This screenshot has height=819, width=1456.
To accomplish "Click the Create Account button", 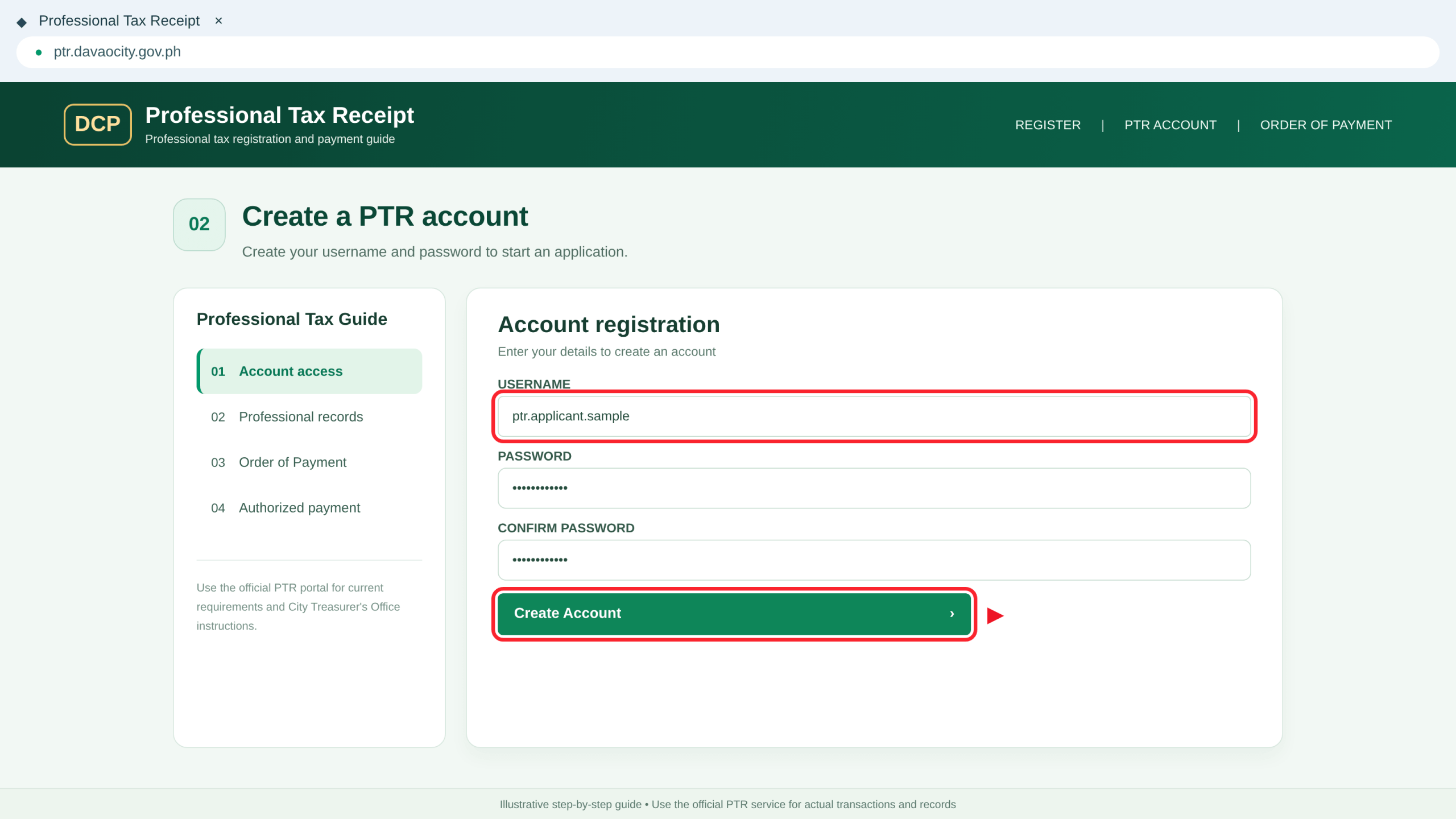I will click(734, 614).
